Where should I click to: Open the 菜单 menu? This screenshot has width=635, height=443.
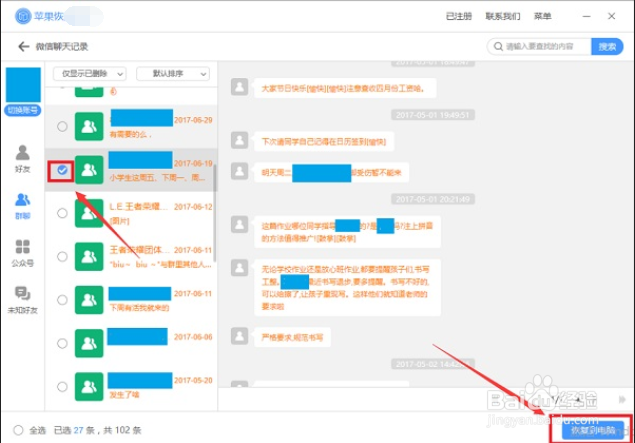[542, 16]
